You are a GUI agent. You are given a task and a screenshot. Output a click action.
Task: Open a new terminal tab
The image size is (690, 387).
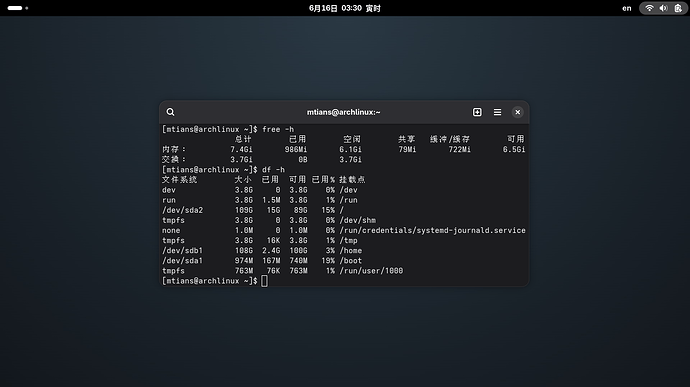pos(477,112)
